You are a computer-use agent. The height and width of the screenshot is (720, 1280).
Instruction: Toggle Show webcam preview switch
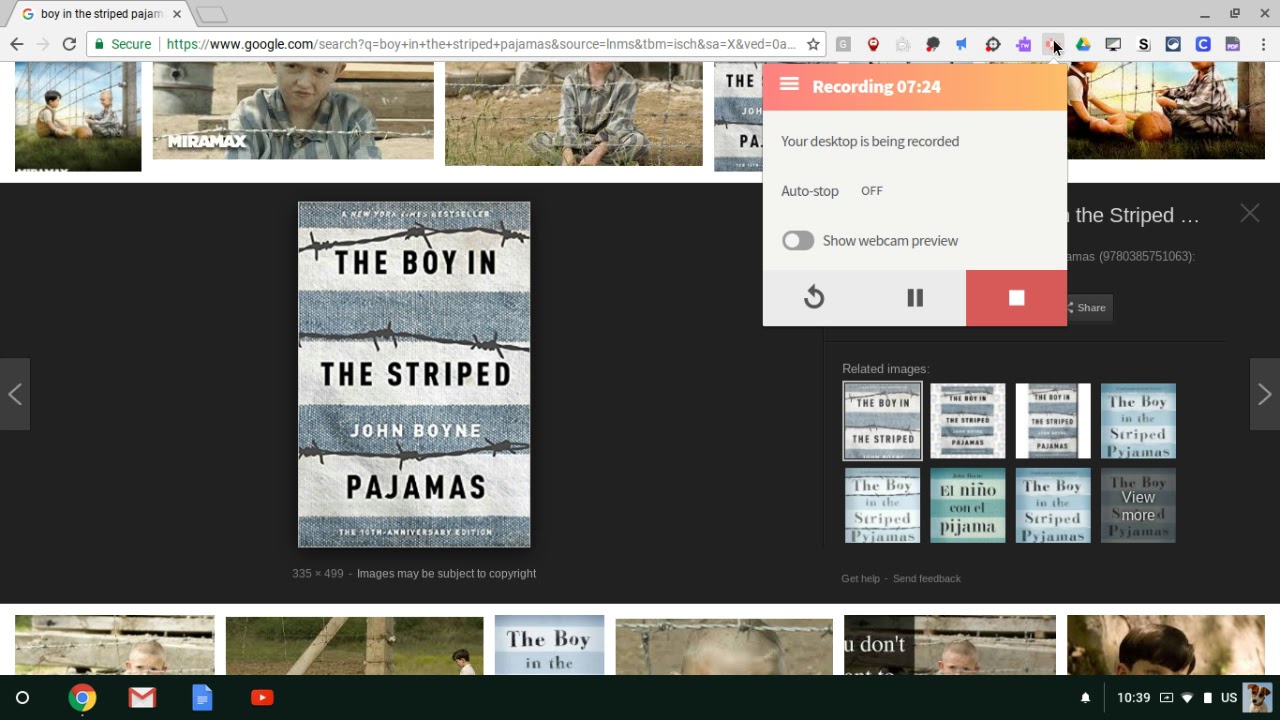coord(798,241)
